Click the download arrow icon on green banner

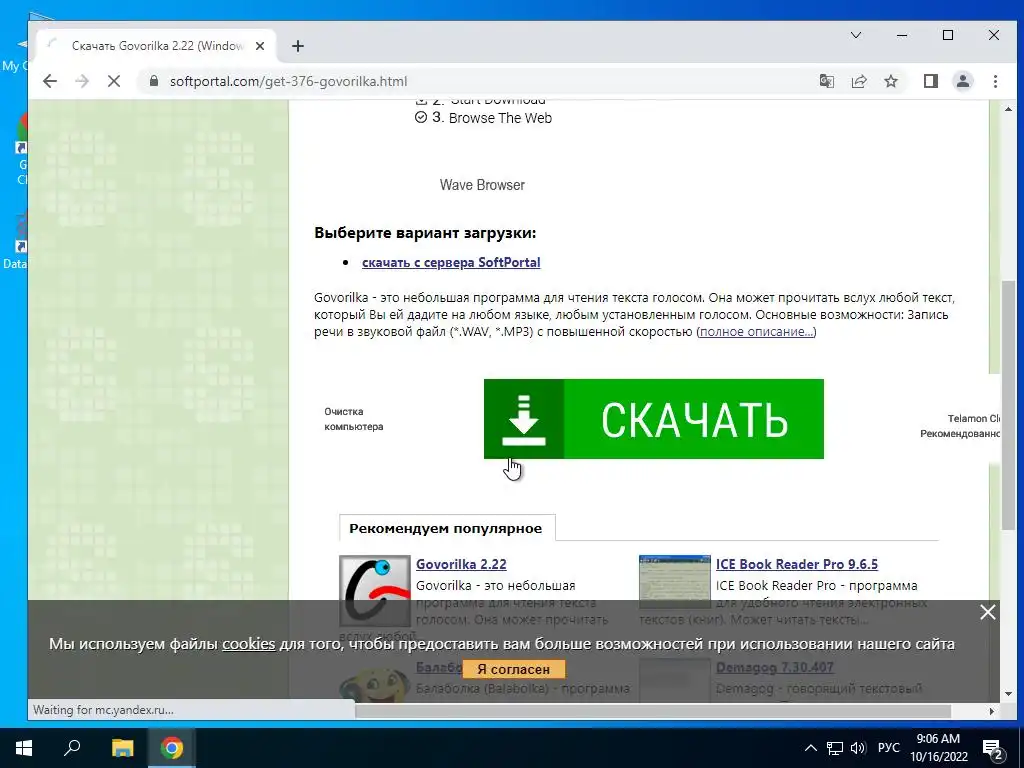tap(524, 419)
